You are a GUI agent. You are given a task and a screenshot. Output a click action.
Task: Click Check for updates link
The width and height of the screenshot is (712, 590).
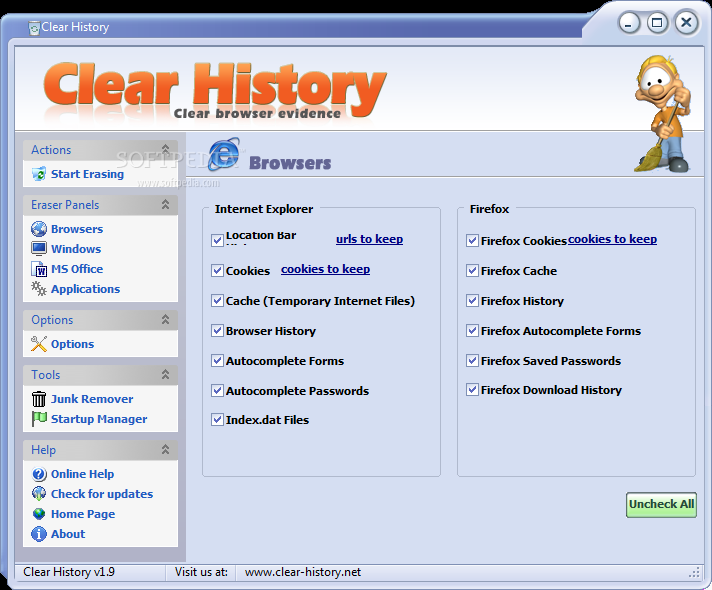102,494
